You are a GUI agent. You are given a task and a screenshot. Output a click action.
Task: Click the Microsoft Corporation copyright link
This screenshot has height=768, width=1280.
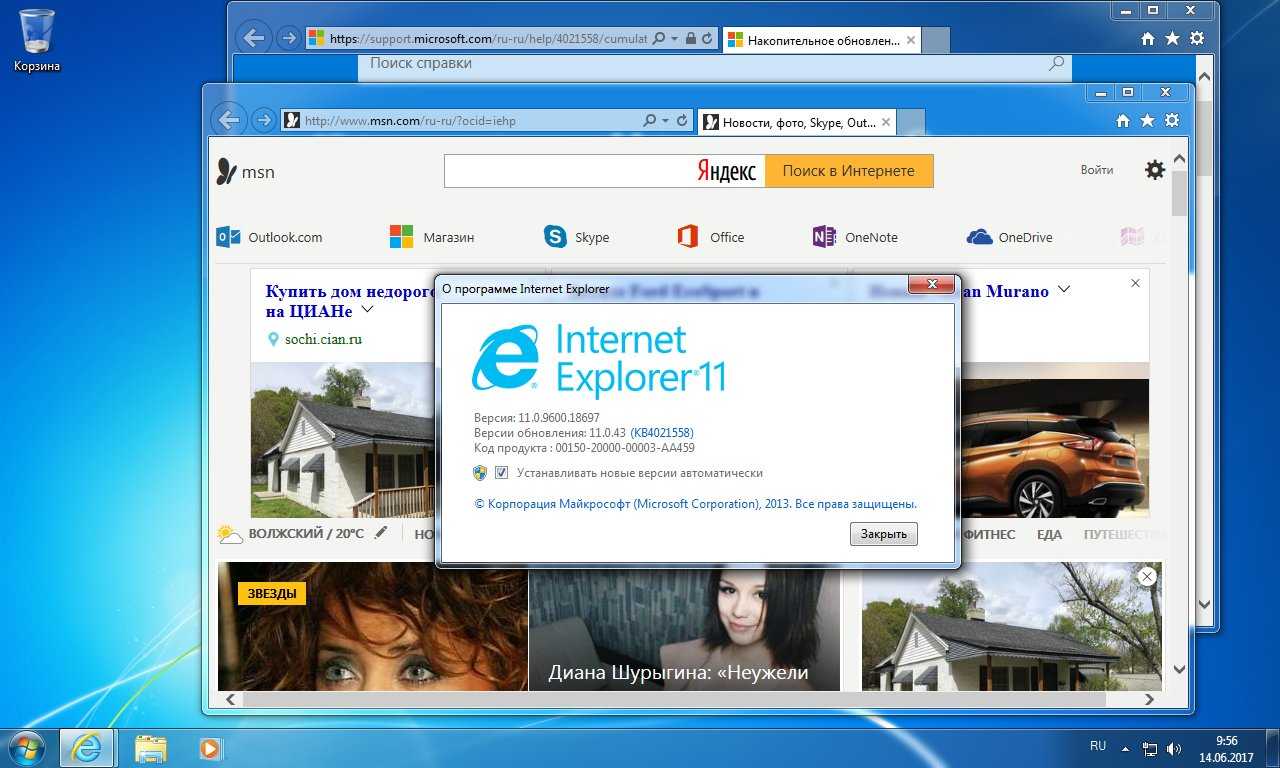(695, 504)
